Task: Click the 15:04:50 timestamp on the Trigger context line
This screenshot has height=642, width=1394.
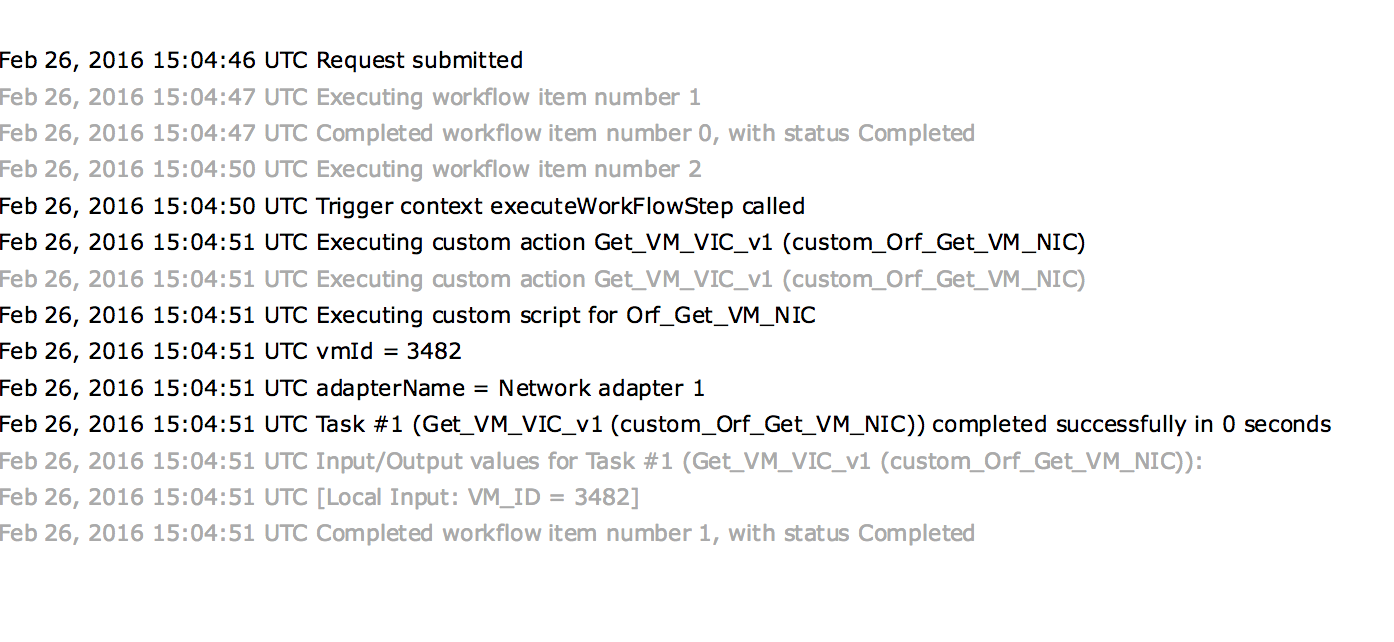Action: point(205,206)
